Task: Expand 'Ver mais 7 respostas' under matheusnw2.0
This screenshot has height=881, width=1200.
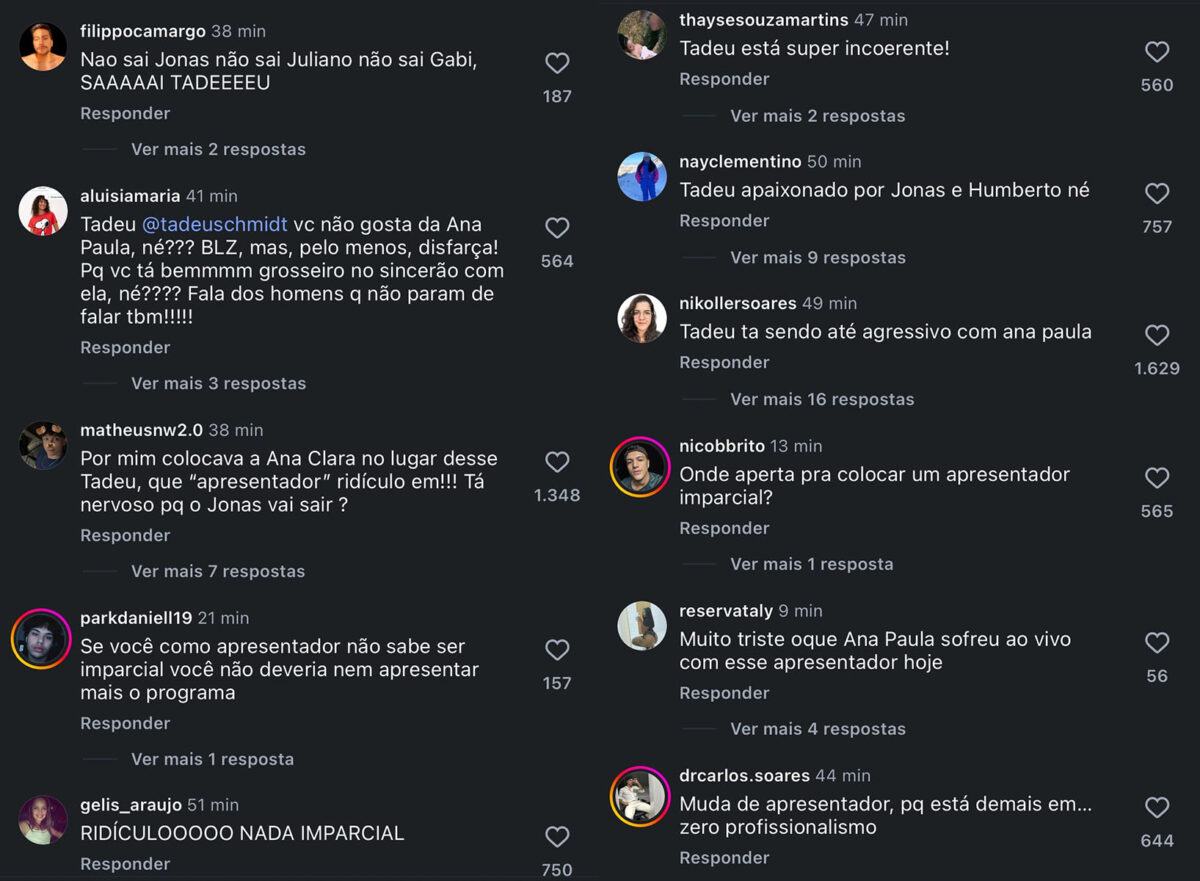Action: [x=218, y=571]
